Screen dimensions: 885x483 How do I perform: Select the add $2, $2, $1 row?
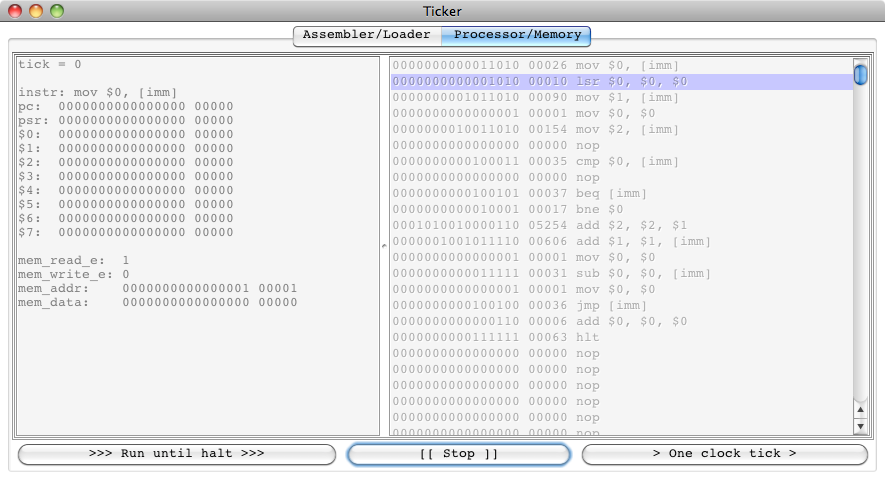coord(620,225)
